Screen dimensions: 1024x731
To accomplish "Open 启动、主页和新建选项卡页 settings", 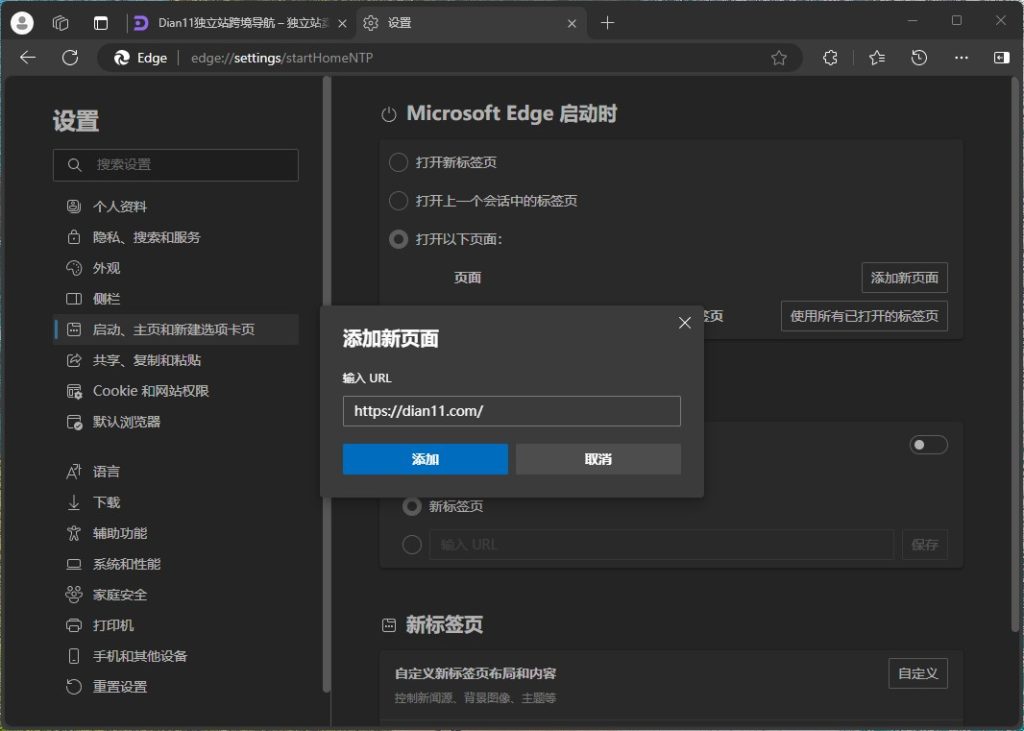I will pos(176,329).
